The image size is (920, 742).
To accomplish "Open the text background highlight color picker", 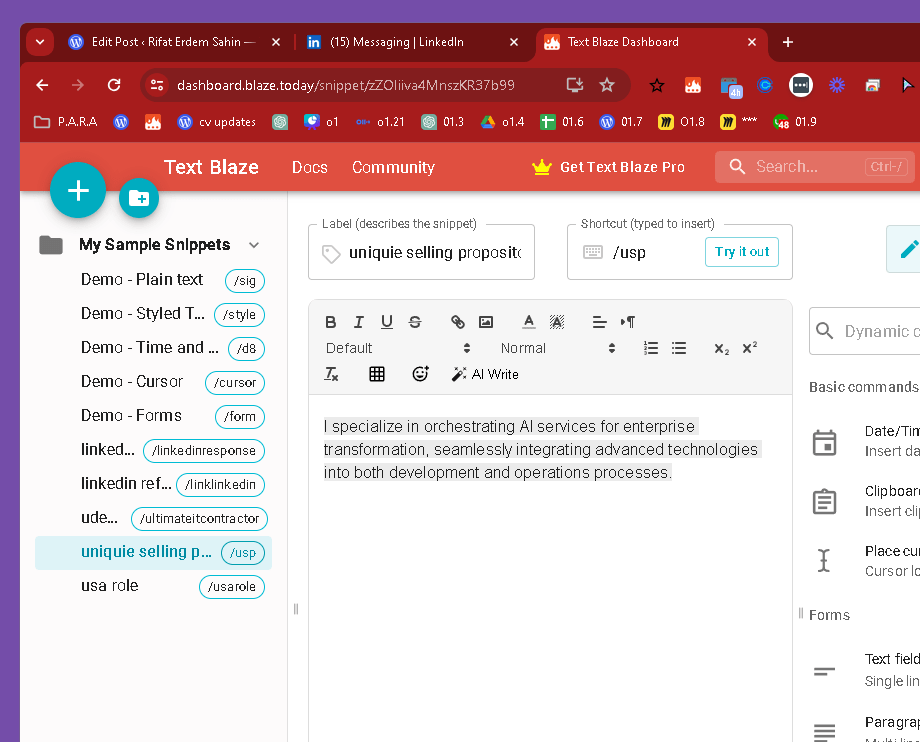I will click(x=557, y=321).
